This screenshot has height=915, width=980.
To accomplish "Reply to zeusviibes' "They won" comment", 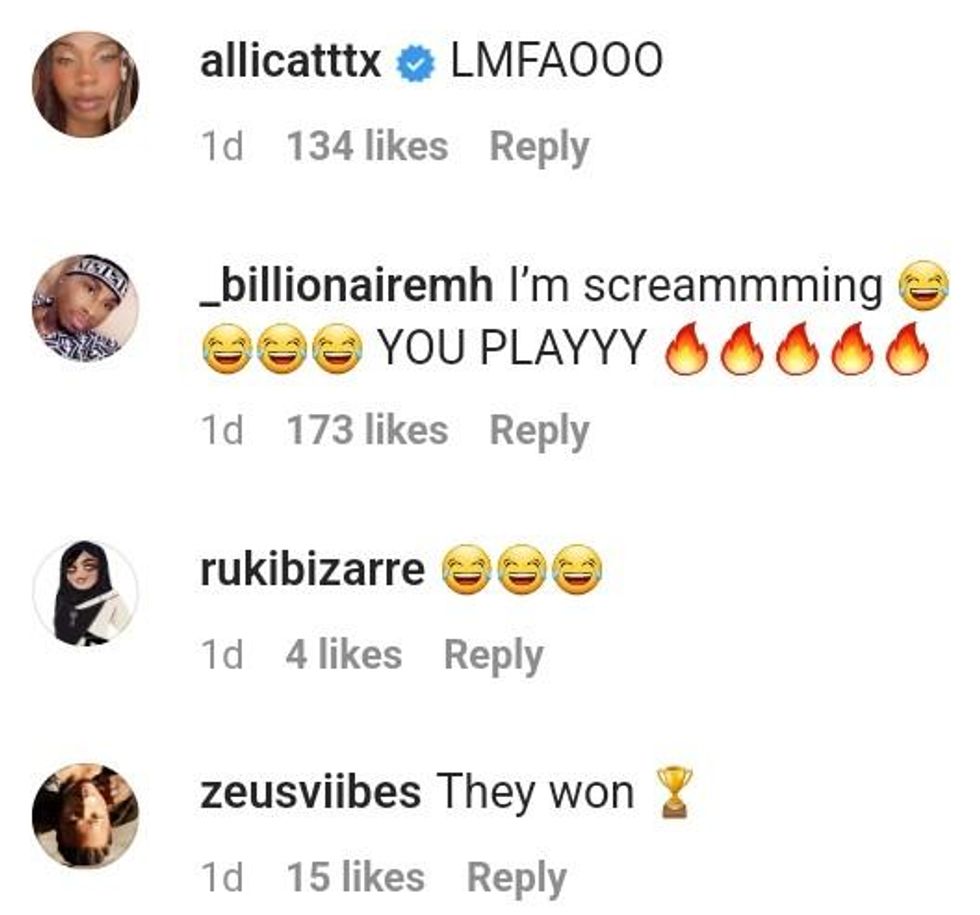I will coord(516,878).
